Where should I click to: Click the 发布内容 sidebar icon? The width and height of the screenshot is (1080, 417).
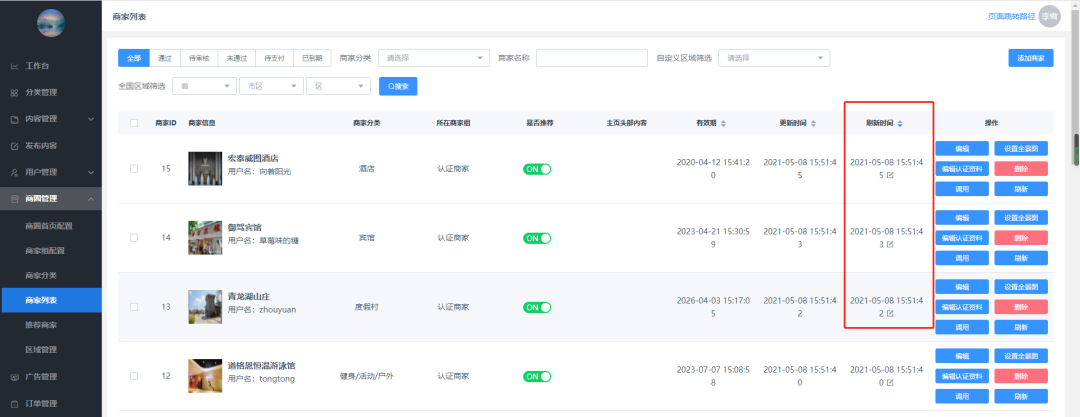coord(14,145)
